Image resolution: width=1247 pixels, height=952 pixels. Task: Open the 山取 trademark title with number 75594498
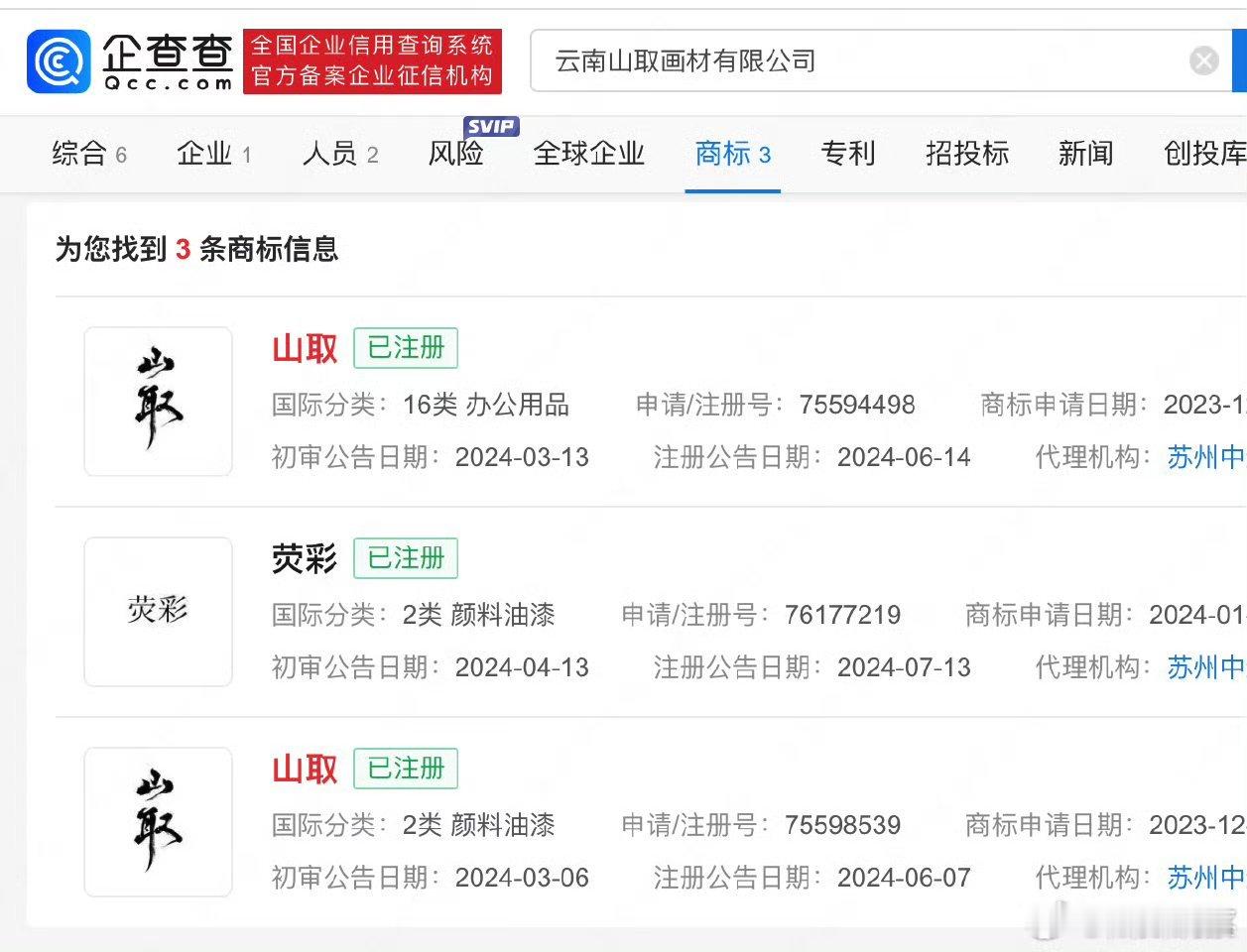click(x=306, y=348)
